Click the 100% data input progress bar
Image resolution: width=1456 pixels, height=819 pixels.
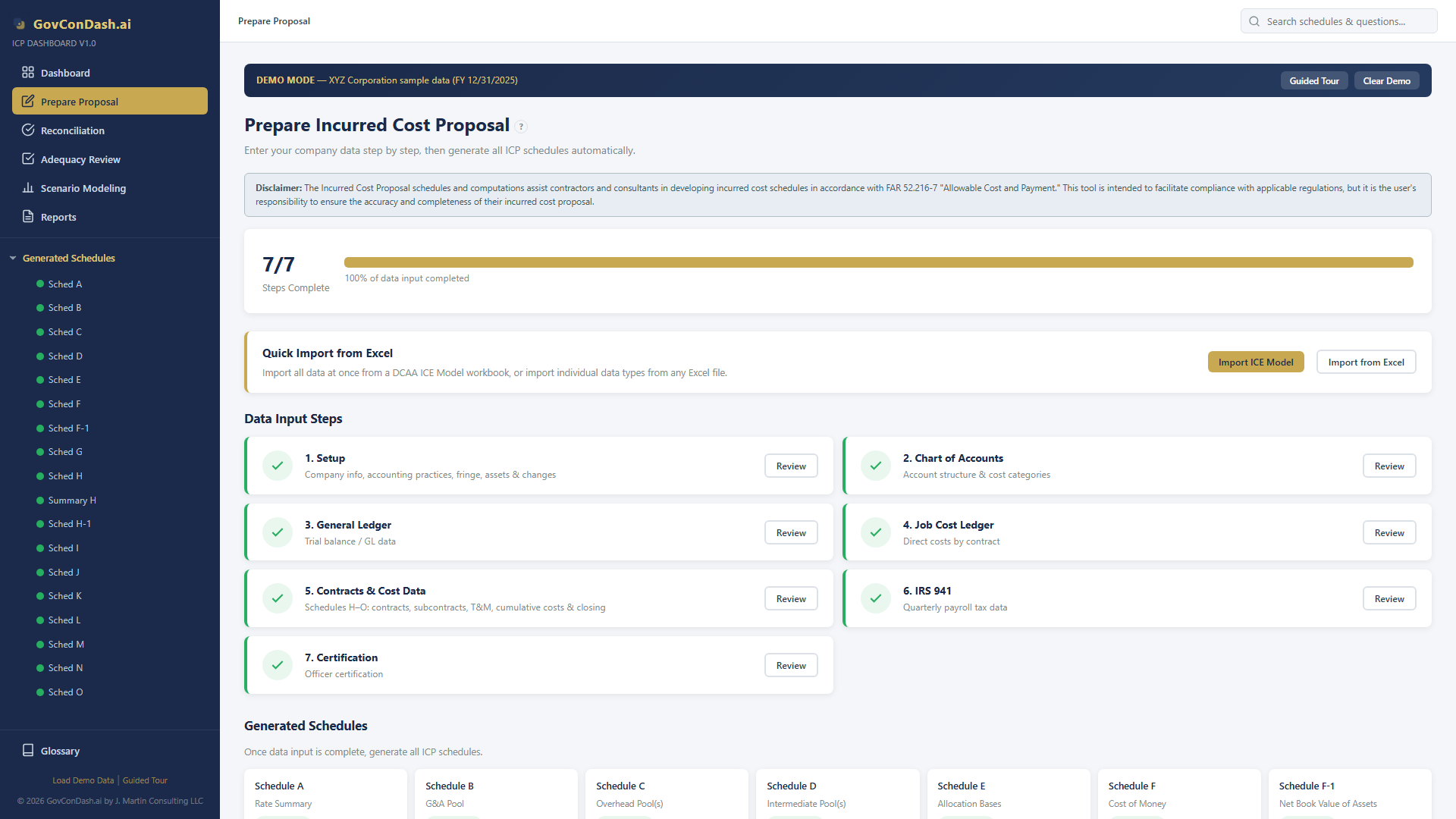pos(878,262)
